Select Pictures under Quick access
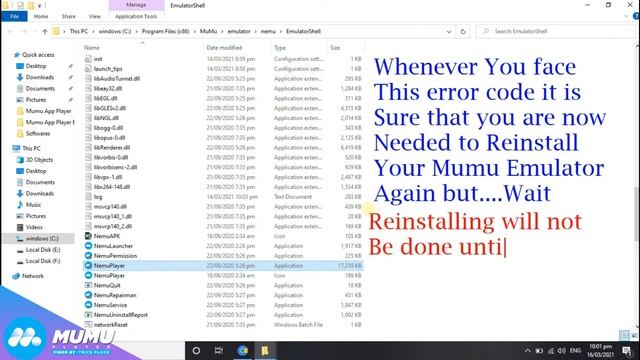640x360 pixels. 36,100
